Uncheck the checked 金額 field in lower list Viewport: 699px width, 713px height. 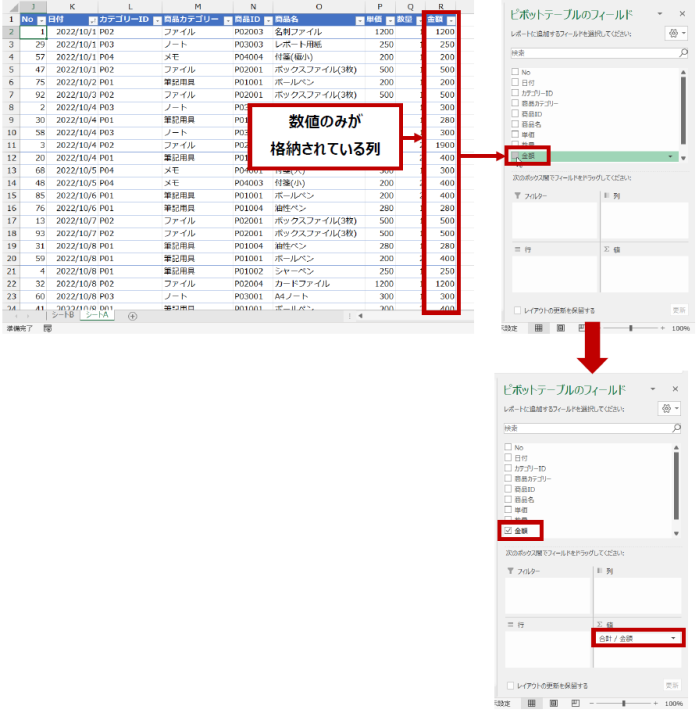(508, 529)
